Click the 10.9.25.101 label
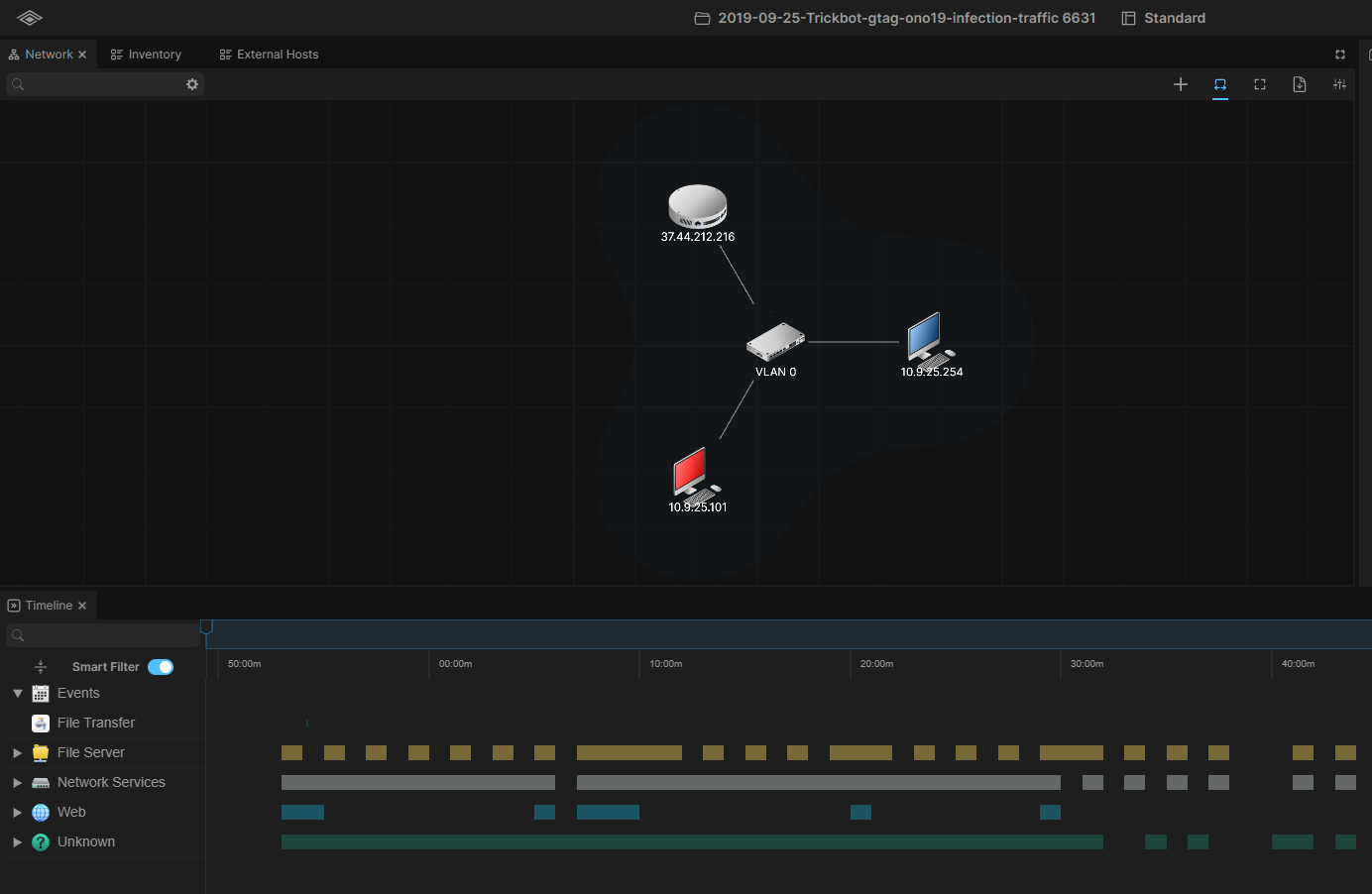 pos(698,507)
